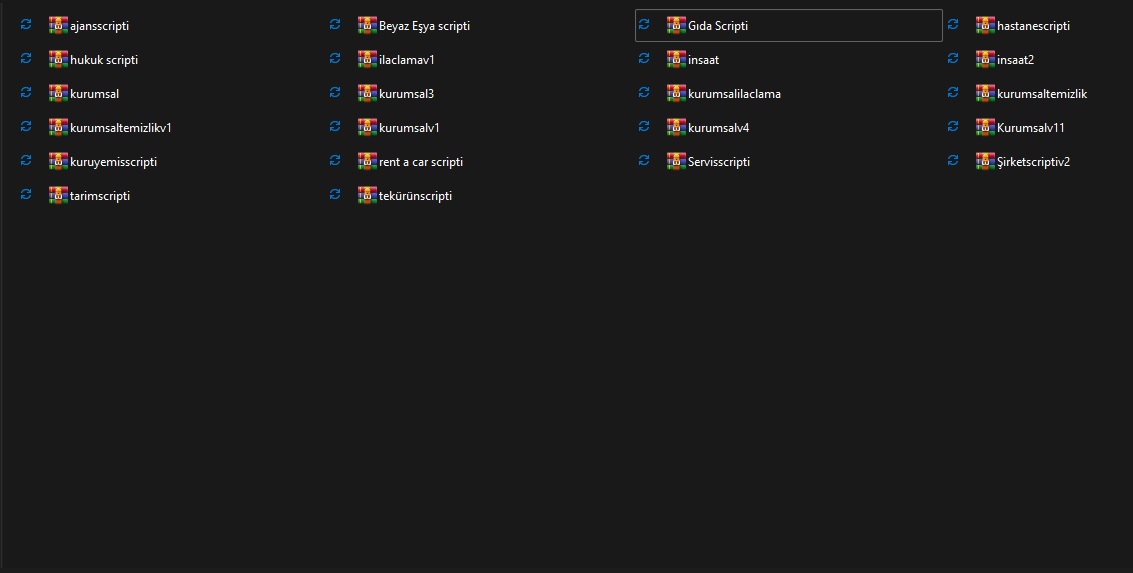Select the kurumsaltemizlikv1 file label
The height and width of the screenshot is (573, 1133).
coord(121,128)
